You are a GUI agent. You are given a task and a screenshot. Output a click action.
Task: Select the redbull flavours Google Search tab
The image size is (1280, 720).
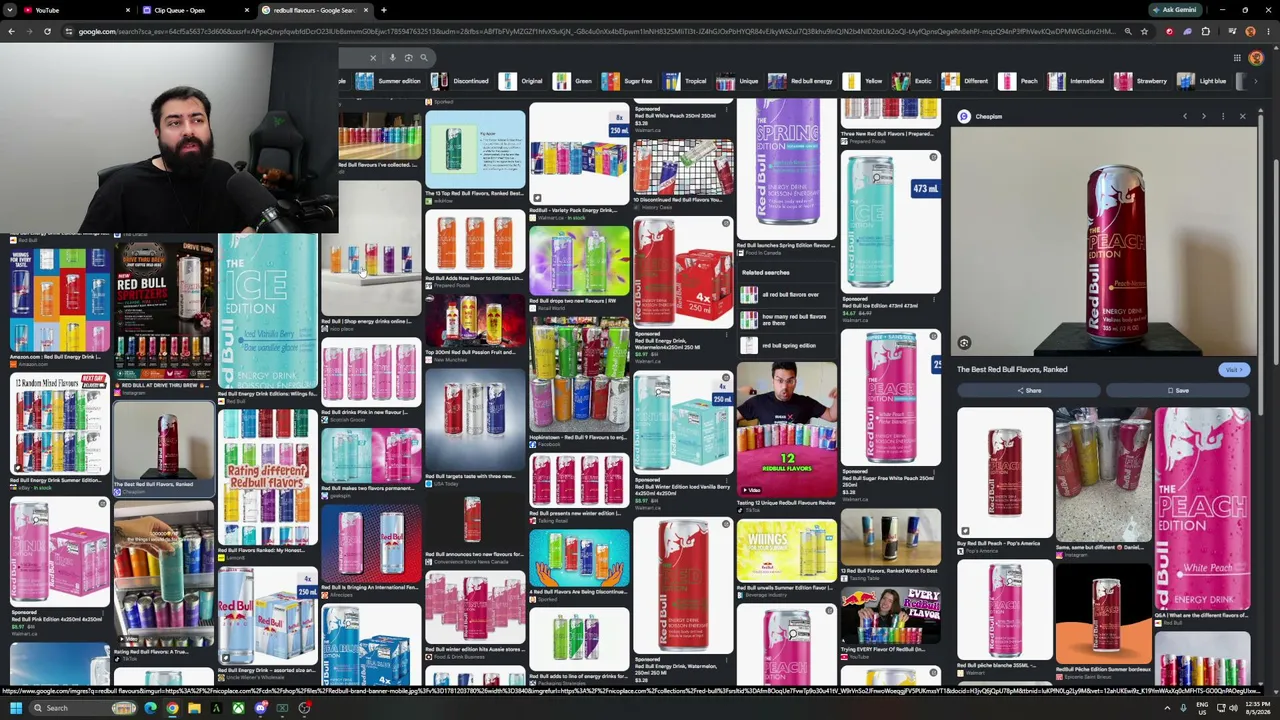[315, 10]
